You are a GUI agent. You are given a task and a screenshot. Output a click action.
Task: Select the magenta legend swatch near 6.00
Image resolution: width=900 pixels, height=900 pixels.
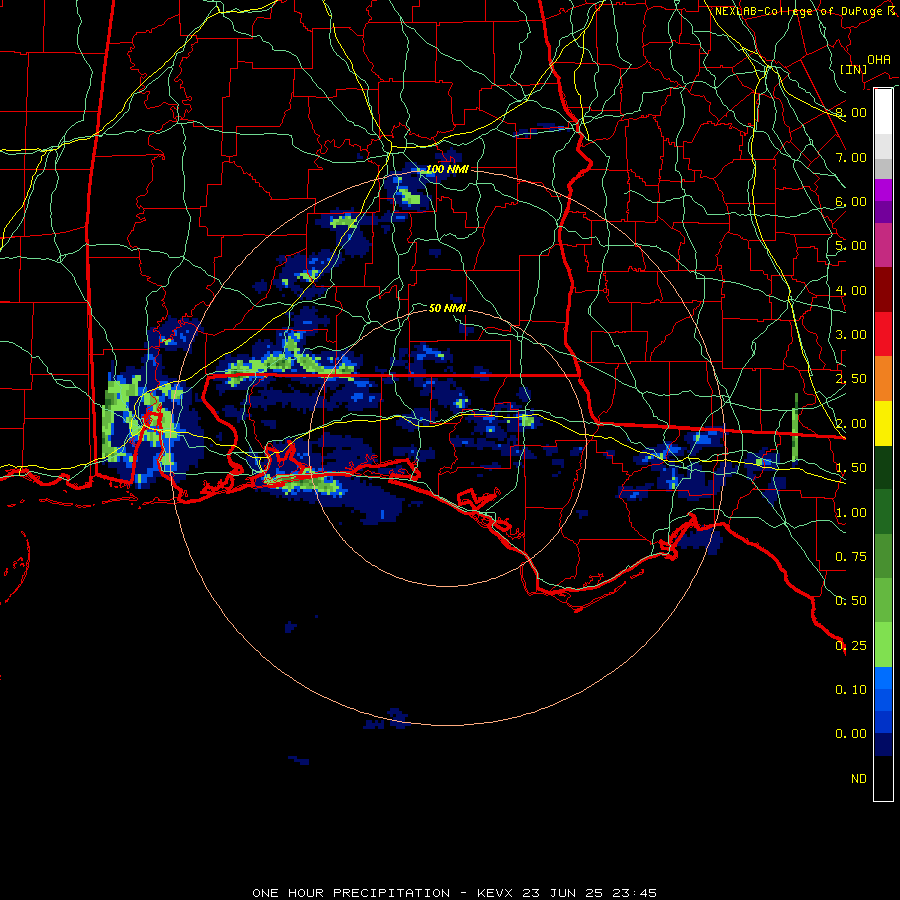tap(883, 190)
